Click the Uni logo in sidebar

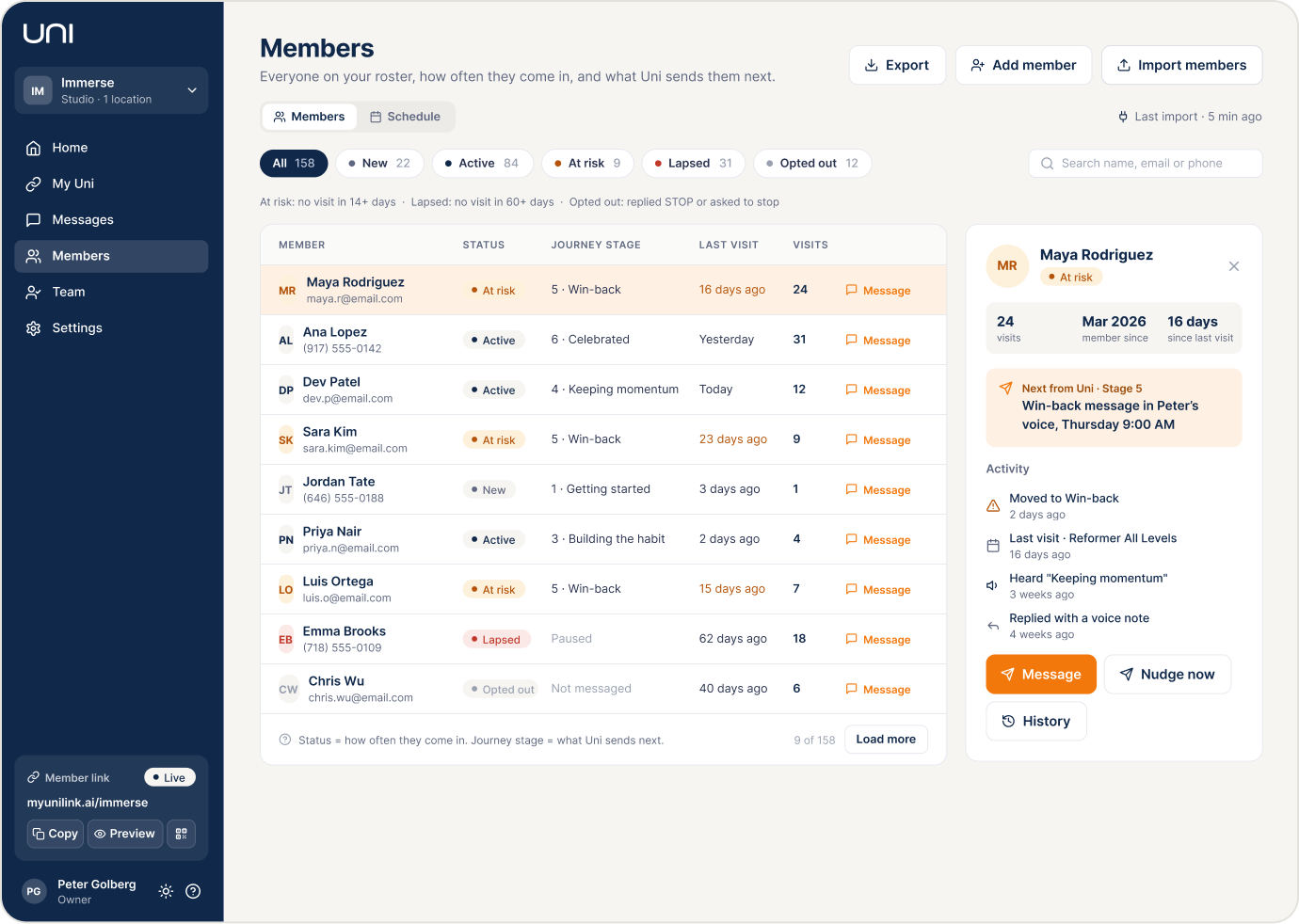coord(48,33)
